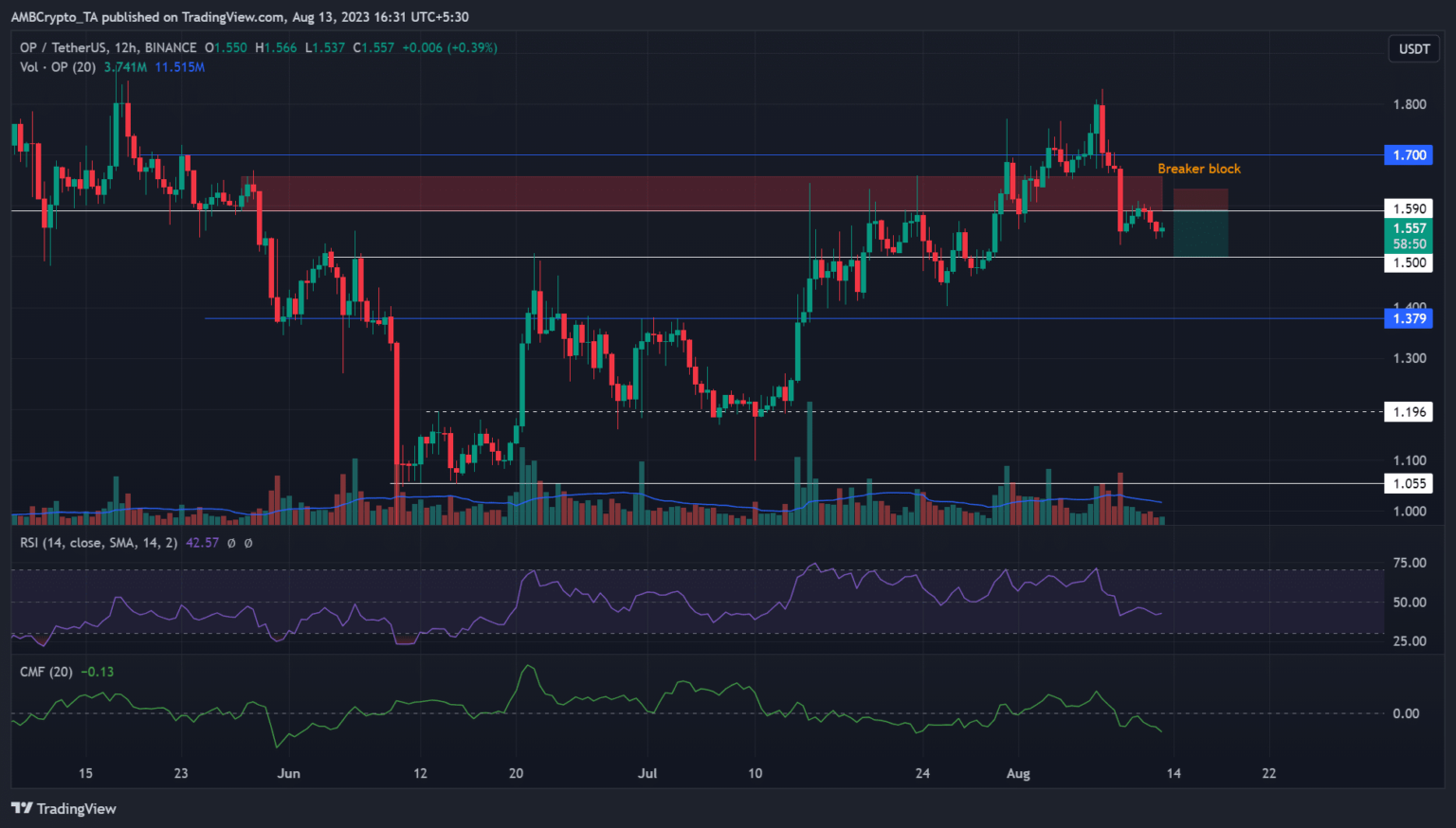Click the blue 1.379 price label

point(1409,319)
